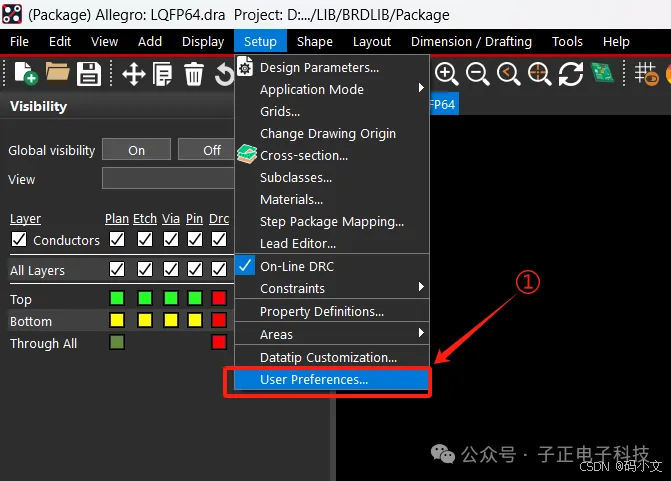Viewport: 671px width, 481px height.
Task: Click the Zoom Out magnifier icon
Action: click(477, 74)
